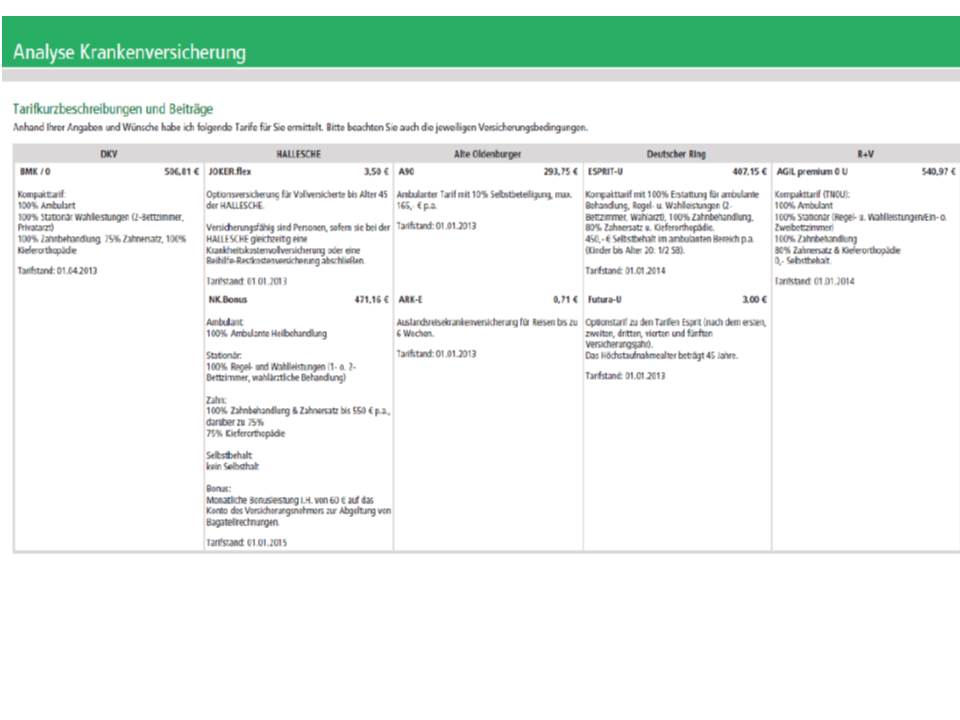Click the JOKER.flex price 3,50 €
Image resolution: width=960 pixels, height=720 pixels.
click(376, 171)
